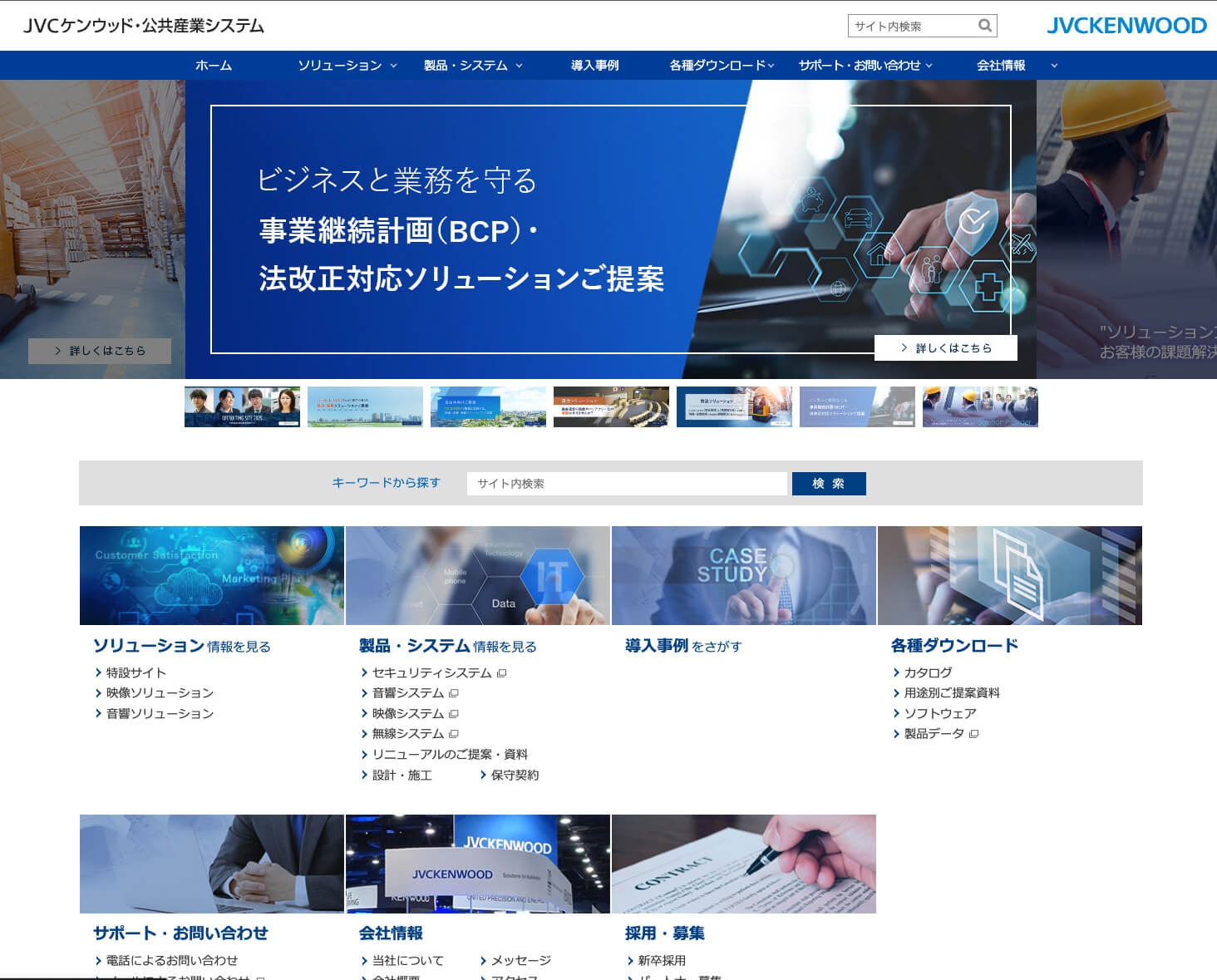Select 導入事例 in the navigation bar

pos(595,64)
